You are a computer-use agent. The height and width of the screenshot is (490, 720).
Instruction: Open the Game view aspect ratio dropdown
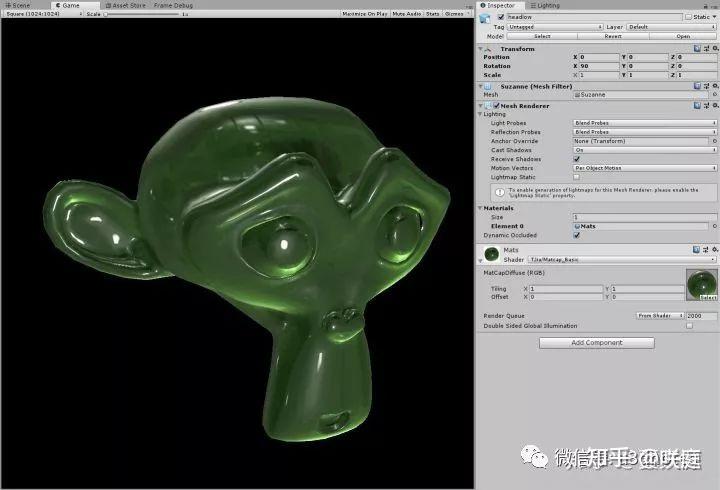pyautogui.click(x=43, y=14)
